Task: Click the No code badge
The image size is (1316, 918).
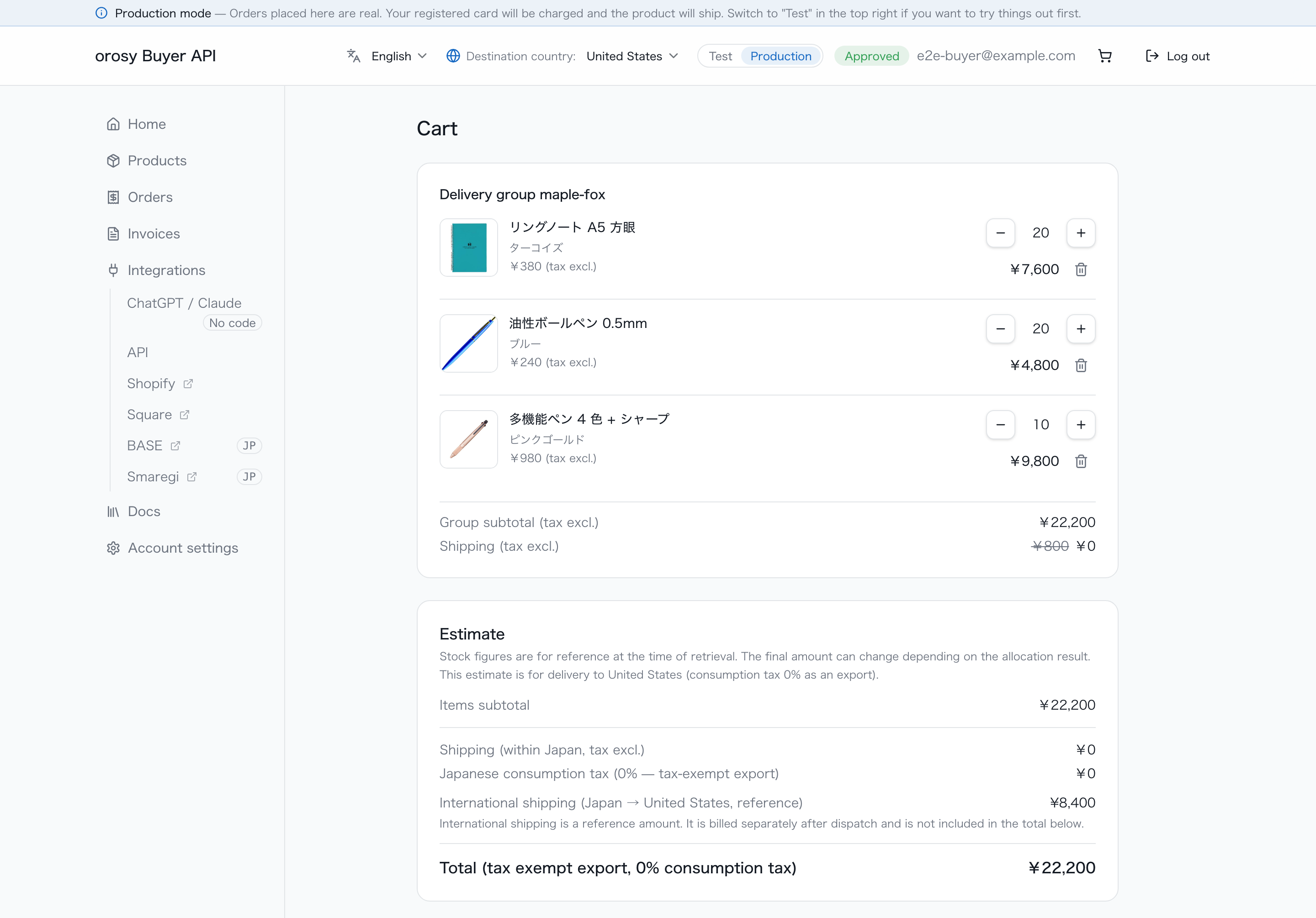Action: (232, 323)
